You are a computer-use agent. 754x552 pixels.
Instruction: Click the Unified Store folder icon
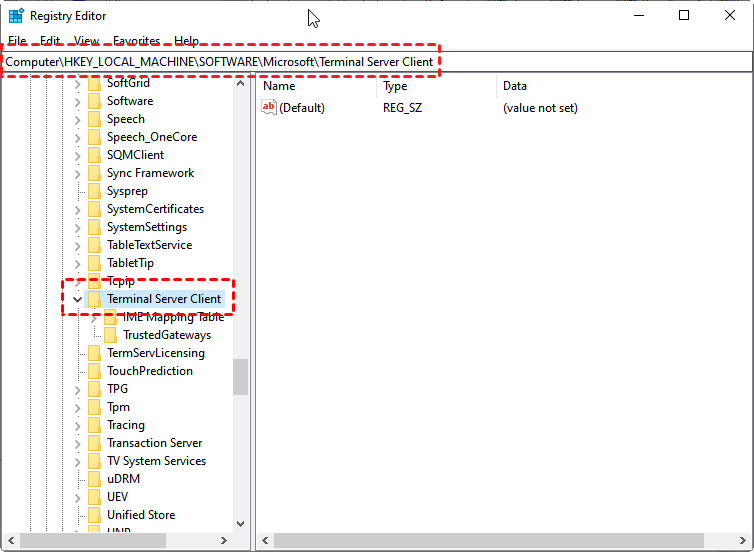click(x=95, y=515)
